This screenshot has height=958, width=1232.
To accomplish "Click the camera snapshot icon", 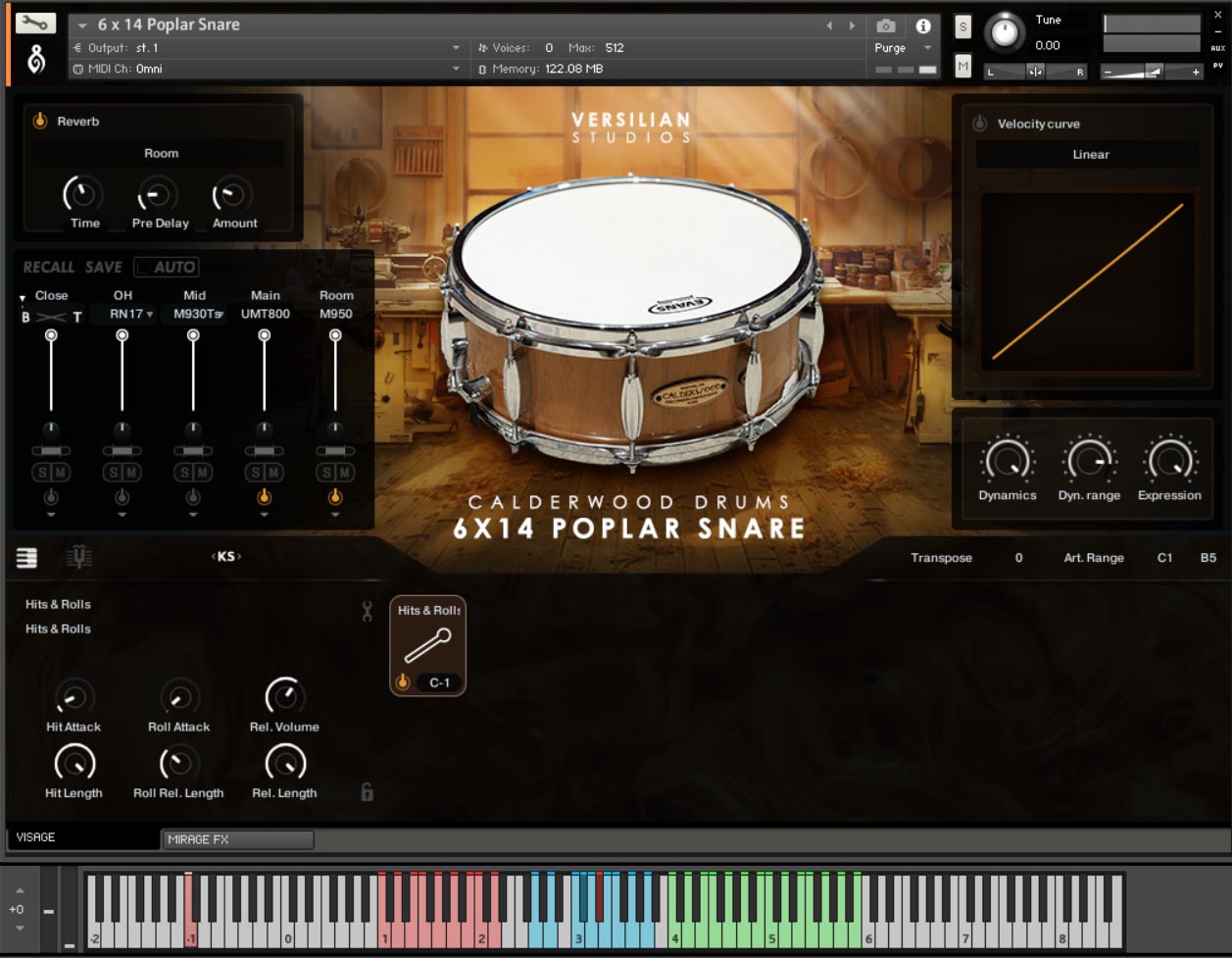I will (886, 25).
